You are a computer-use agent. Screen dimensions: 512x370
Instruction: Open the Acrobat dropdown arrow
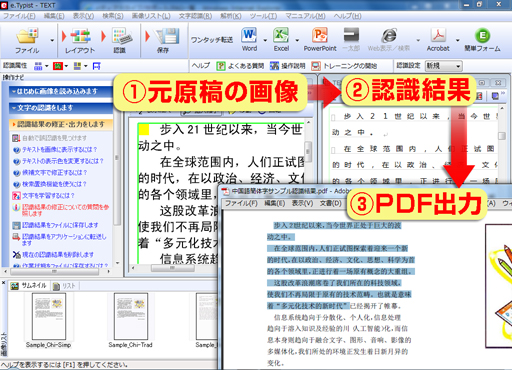[x=457, y=40]
